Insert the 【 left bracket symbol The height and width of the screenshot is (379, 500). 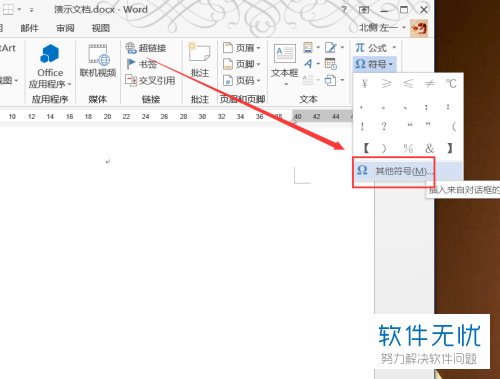point(366,148)
